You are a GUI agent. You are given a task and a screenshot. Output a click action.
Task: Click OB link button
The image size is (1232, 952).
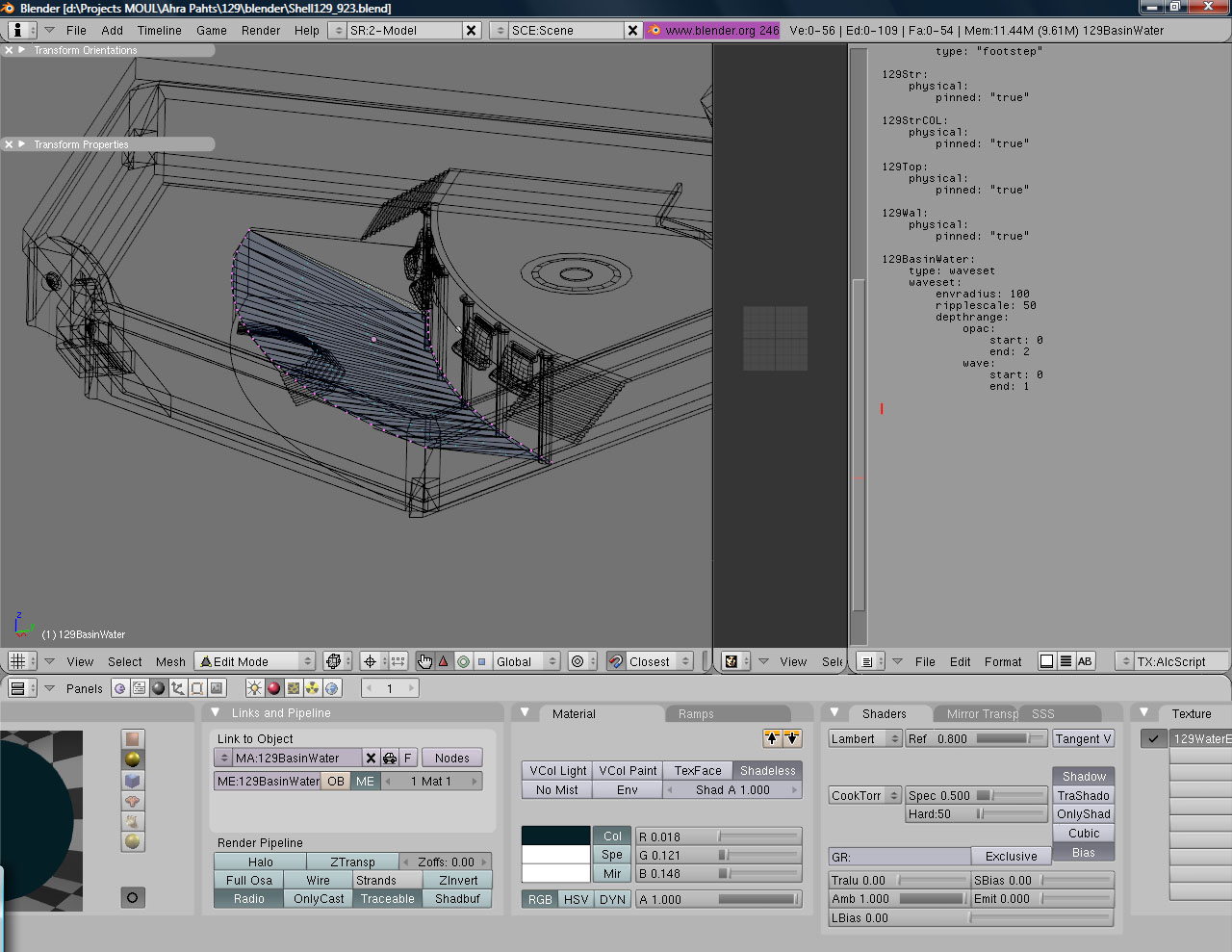click(x=336, y=782)
